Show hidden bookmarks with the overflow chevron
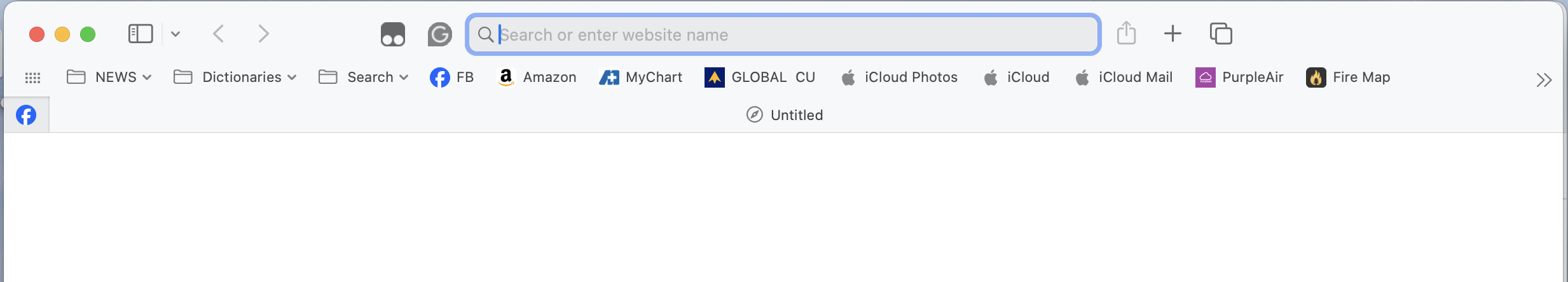Screen dimensions: 1568x282 1544,80
